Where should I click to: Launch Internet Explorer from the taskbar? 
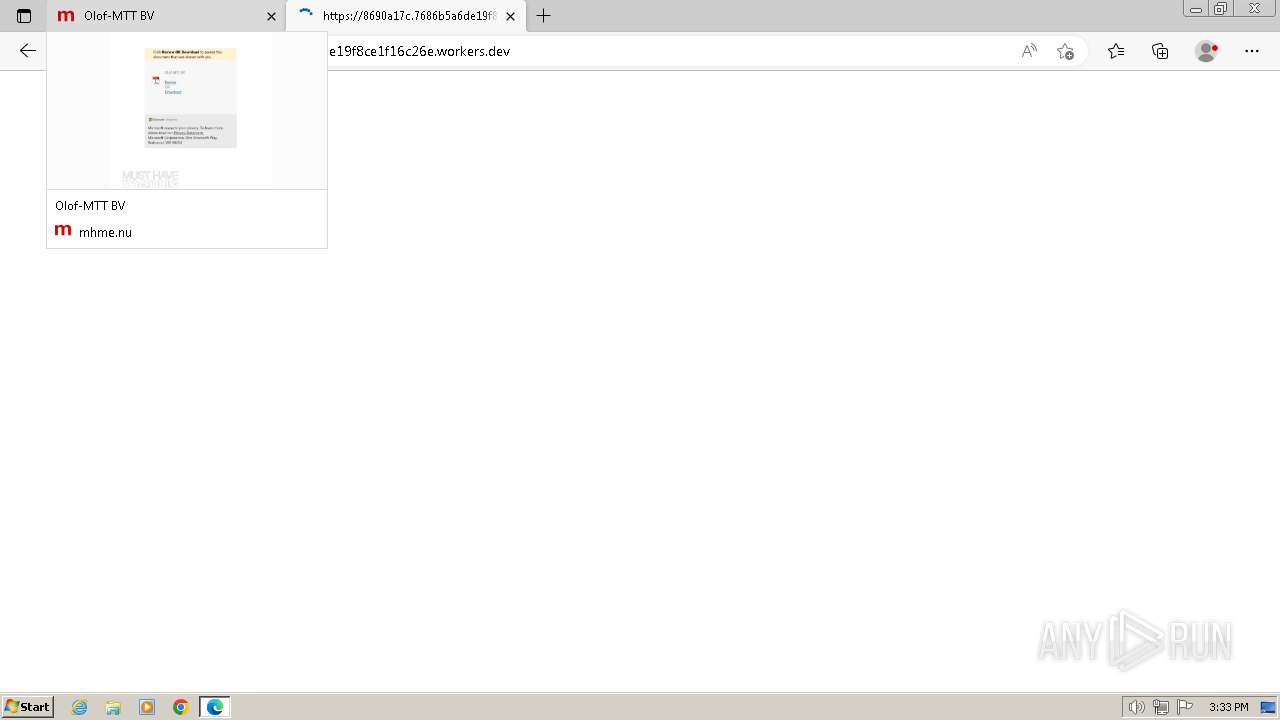point(80,707)
